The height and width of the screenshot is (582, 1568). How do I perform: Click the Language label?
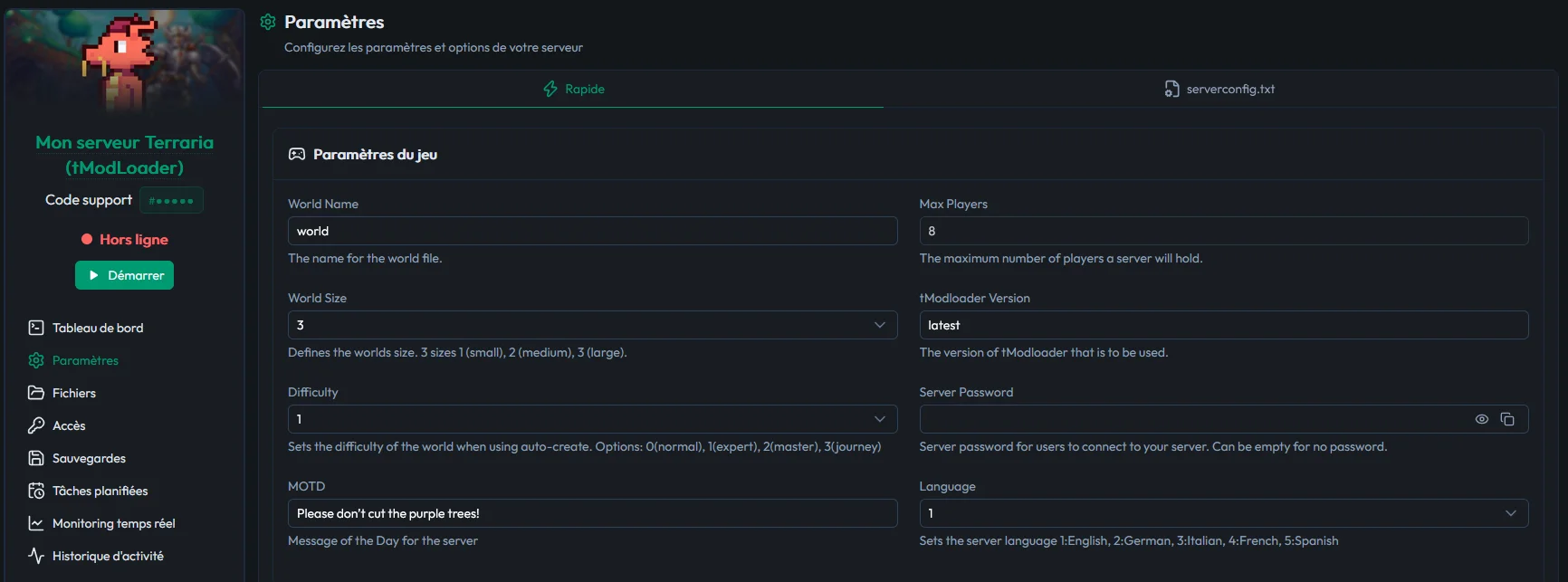point(947,486)
